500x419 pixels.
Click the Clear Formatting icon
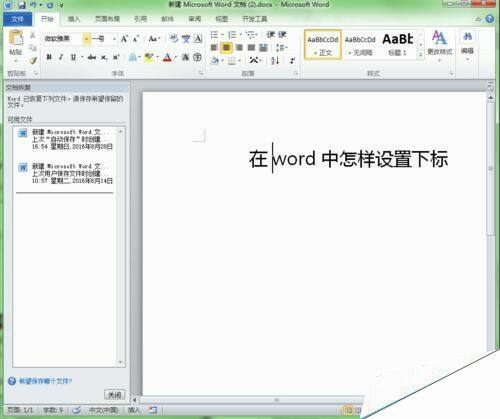[174, 39]
